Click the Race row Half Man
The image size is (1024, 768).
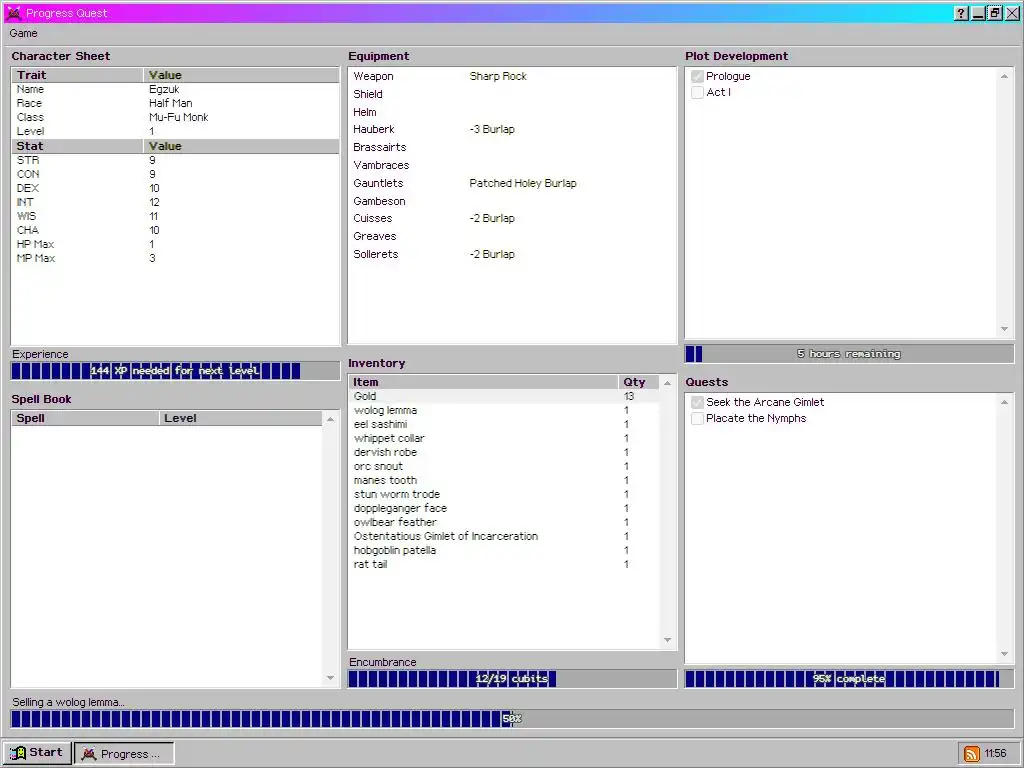[x=175, y=103]
